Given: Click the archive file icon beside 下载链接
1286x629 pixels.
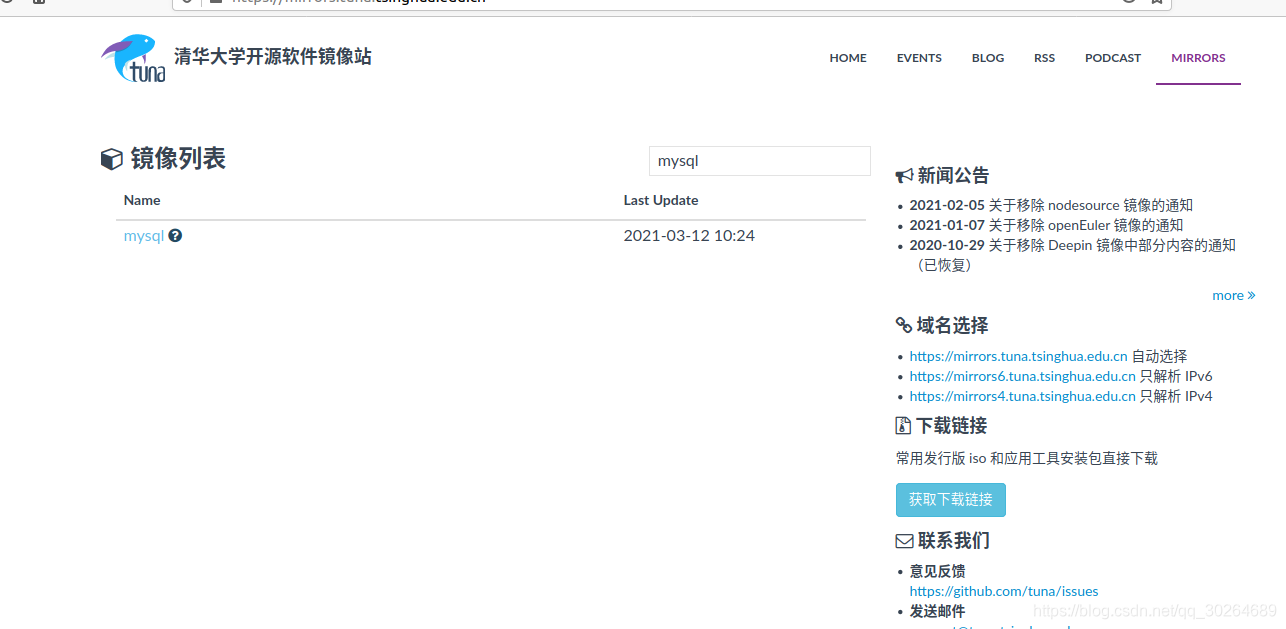Looking at the screenshot, I should click(x=903, y=426).
